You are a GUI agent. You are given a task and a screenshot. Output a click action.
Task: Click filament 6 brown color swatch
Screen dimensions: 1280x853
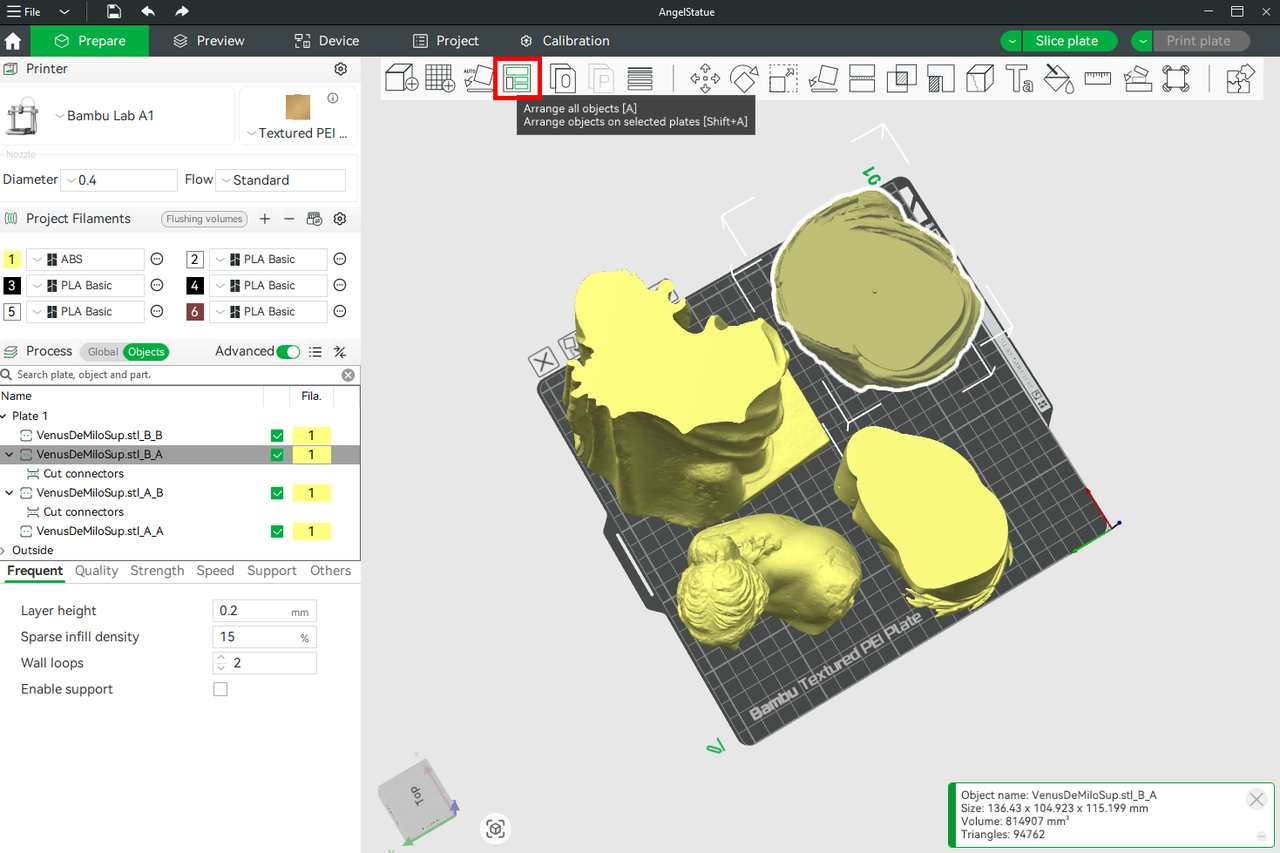[195, 312]
